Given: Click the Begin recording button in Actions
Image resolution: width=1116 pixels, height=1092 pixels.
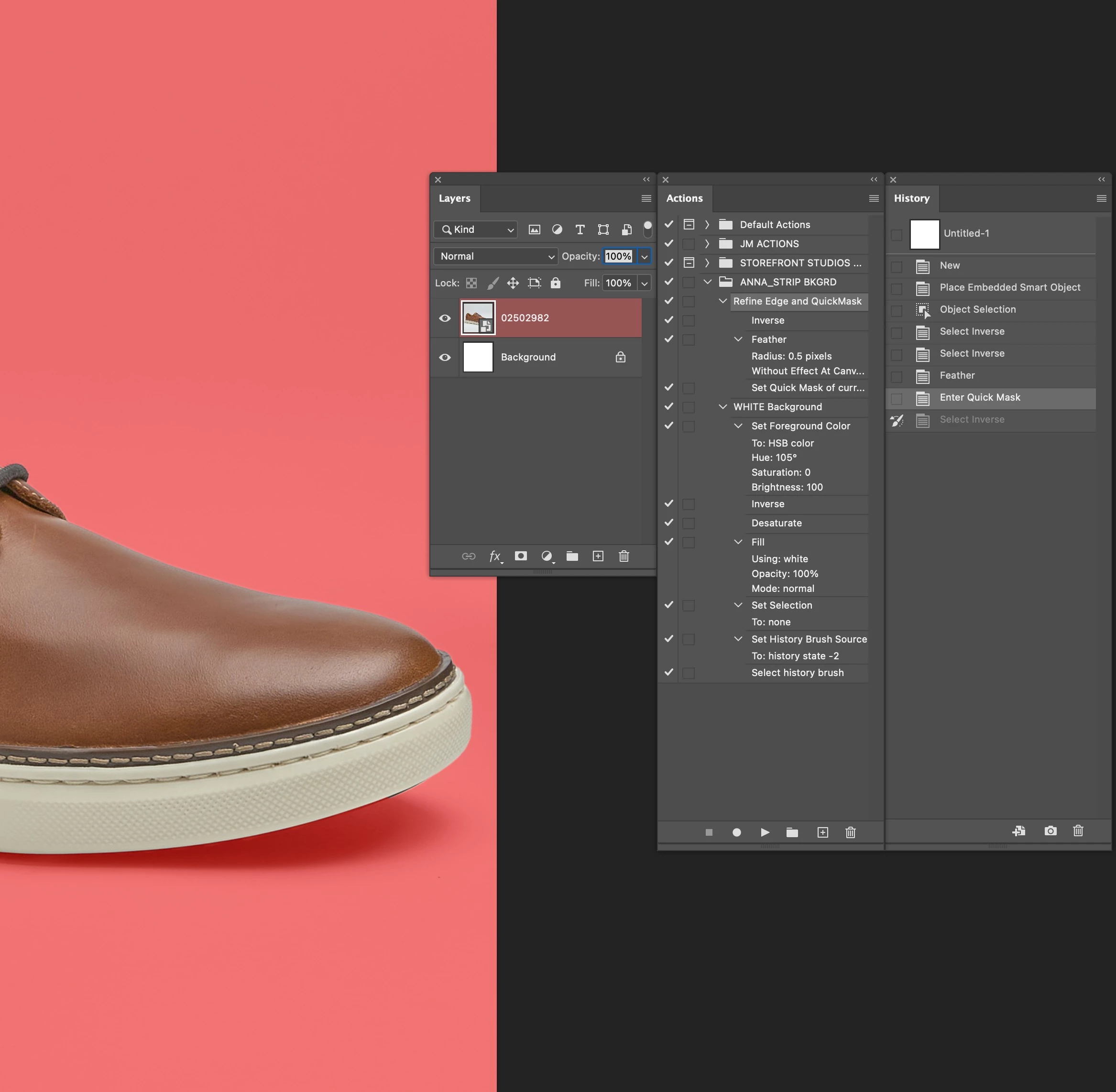Looking at the screenshot, I should [x=737, y=832].
